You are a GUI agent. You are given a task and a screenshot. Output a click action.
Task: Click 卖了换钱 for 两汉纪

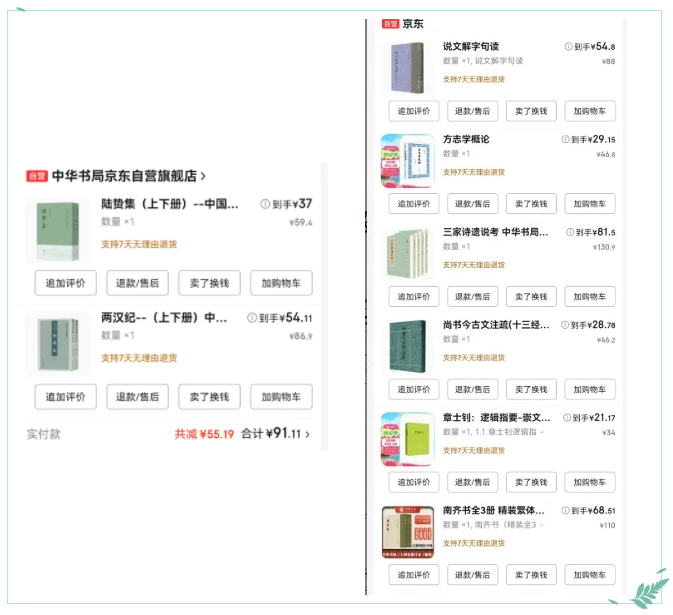coord(209,397)
